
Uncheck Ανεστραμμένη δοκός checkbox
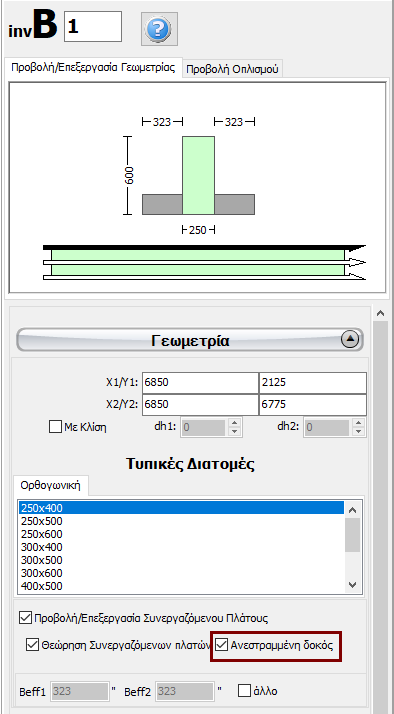(221, 645)
